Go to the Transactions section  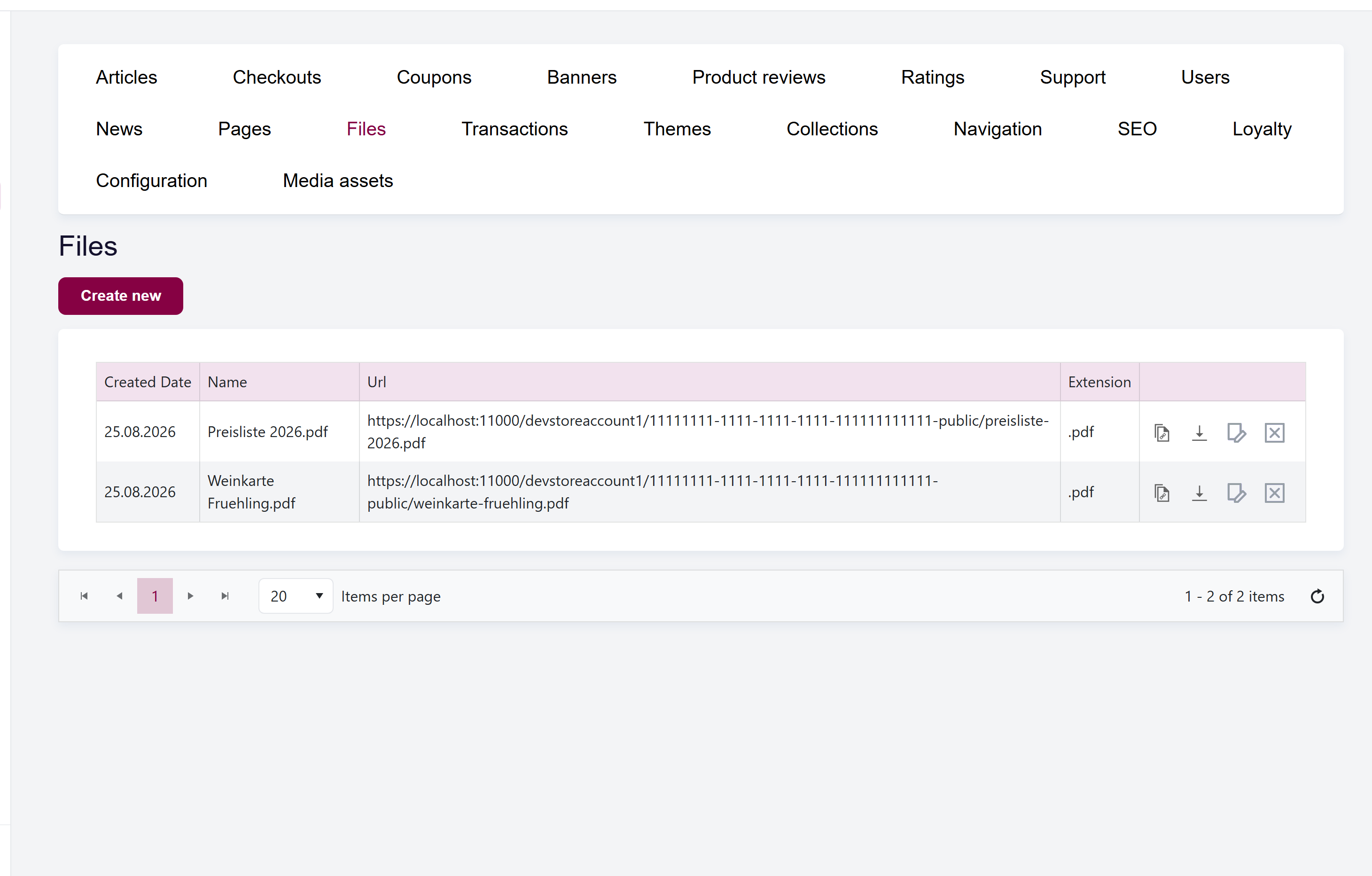[x=514, y=129]
